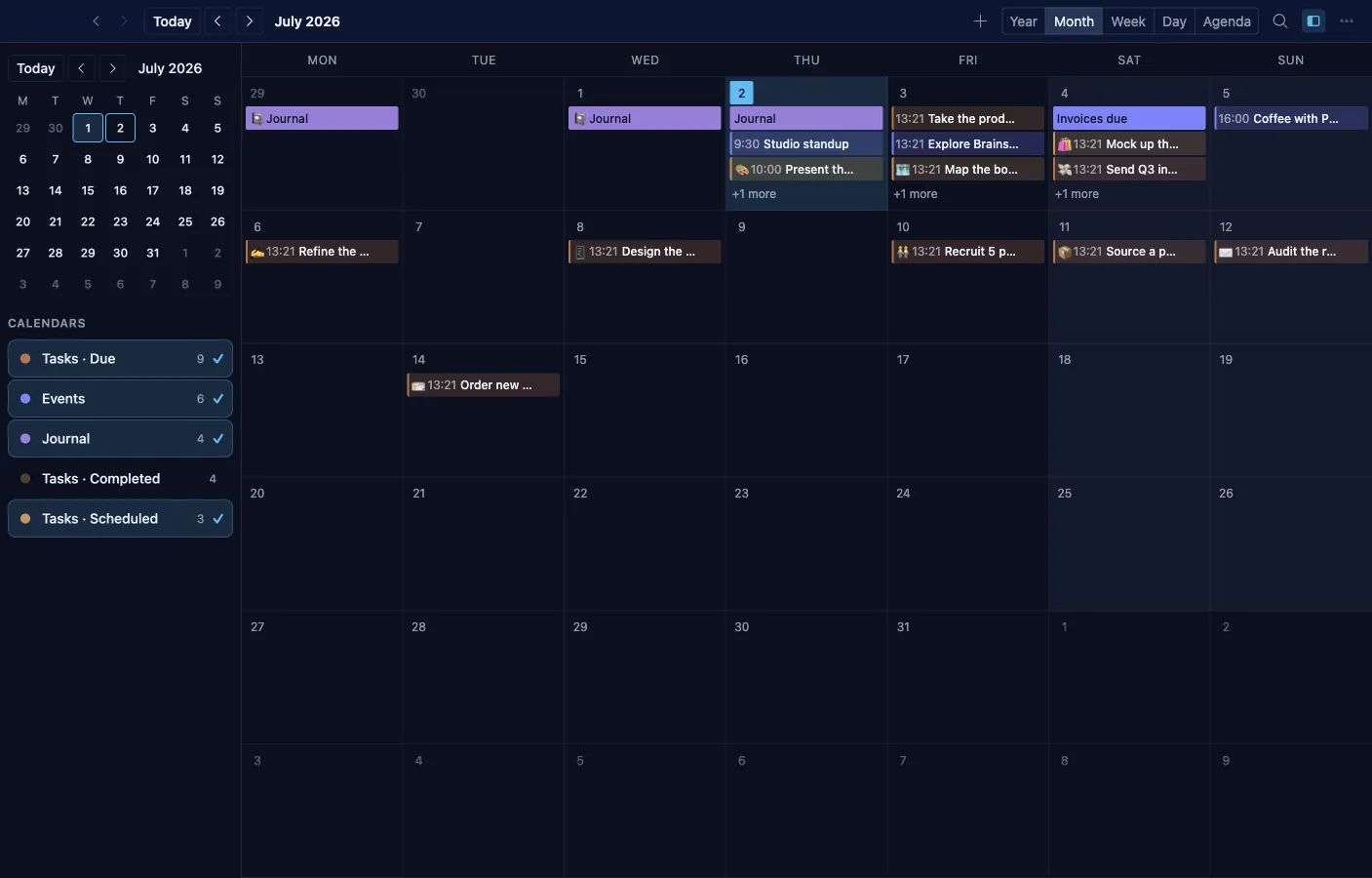Open the 13:21 Order new task

coord(484,384)
